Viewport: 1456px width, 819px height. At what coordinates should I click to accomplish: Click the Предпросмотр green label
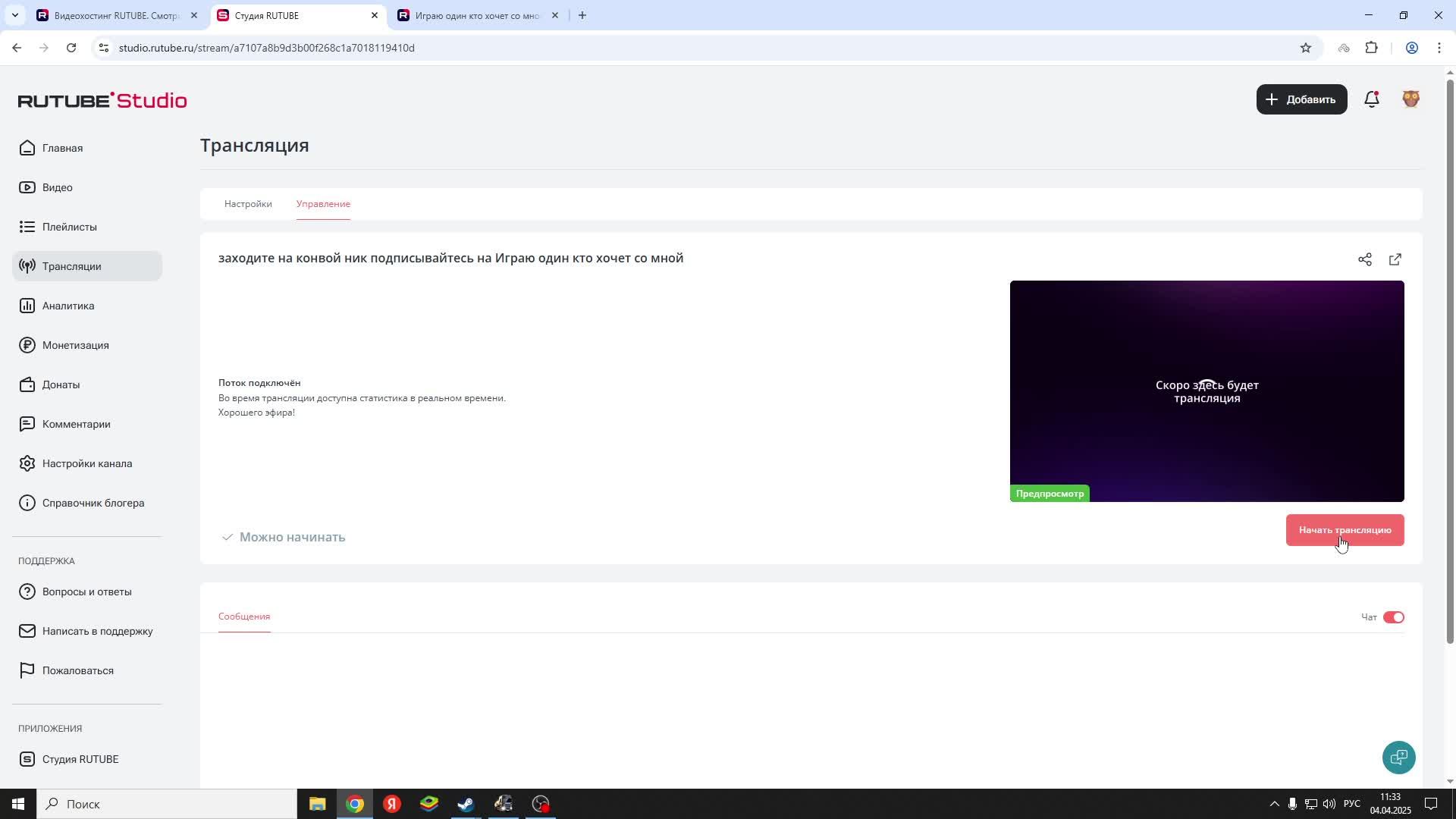(1050, 494)
